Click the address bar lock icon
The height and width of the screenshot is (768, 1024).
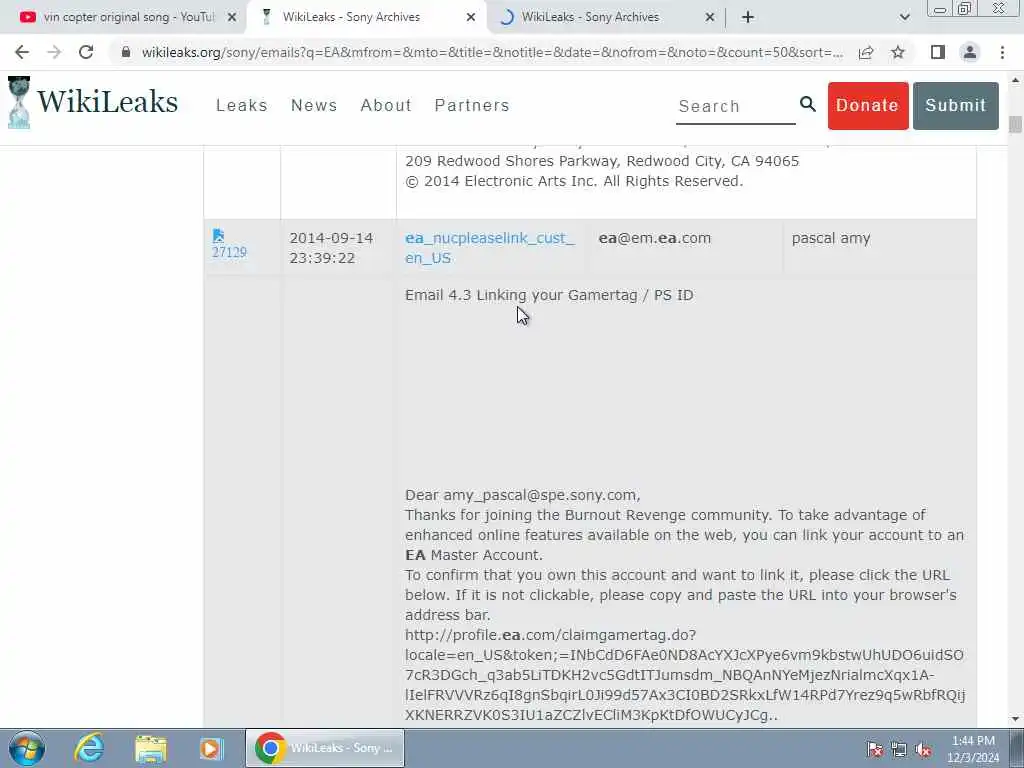click(x=126, y=52)
